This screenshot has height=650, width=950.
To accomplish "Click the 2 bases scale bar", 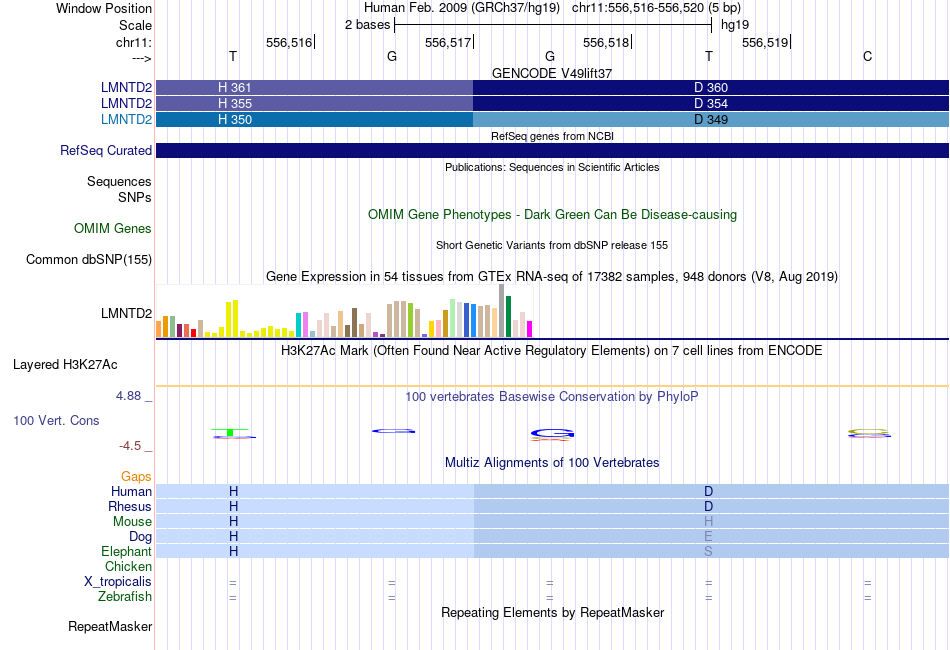I will (x=553, y=25).
